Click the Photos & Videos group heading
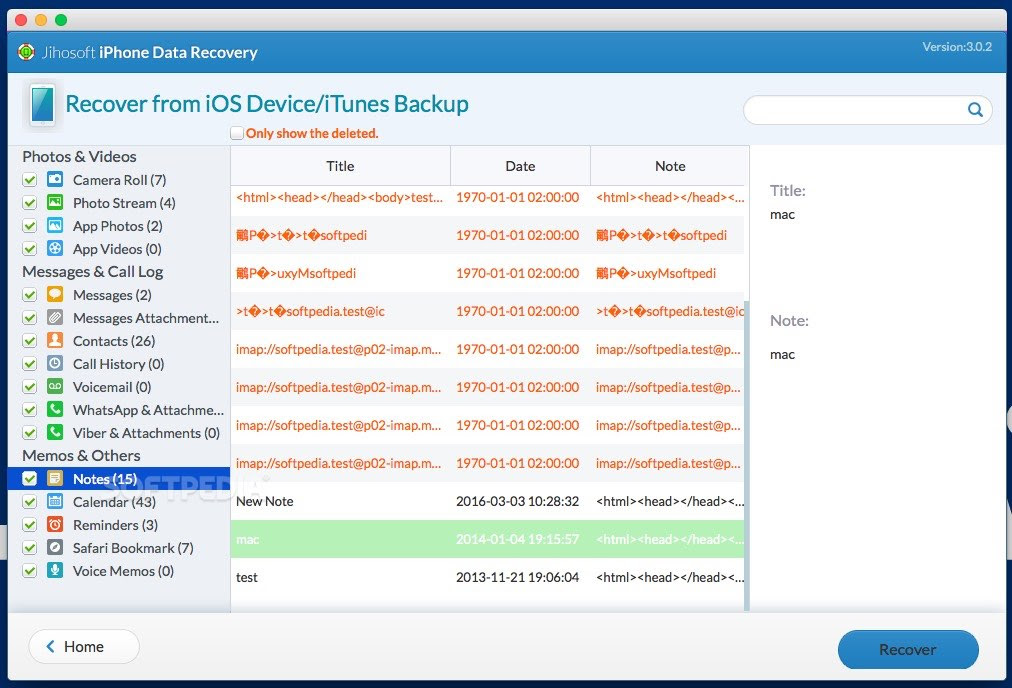 (79, 156)
